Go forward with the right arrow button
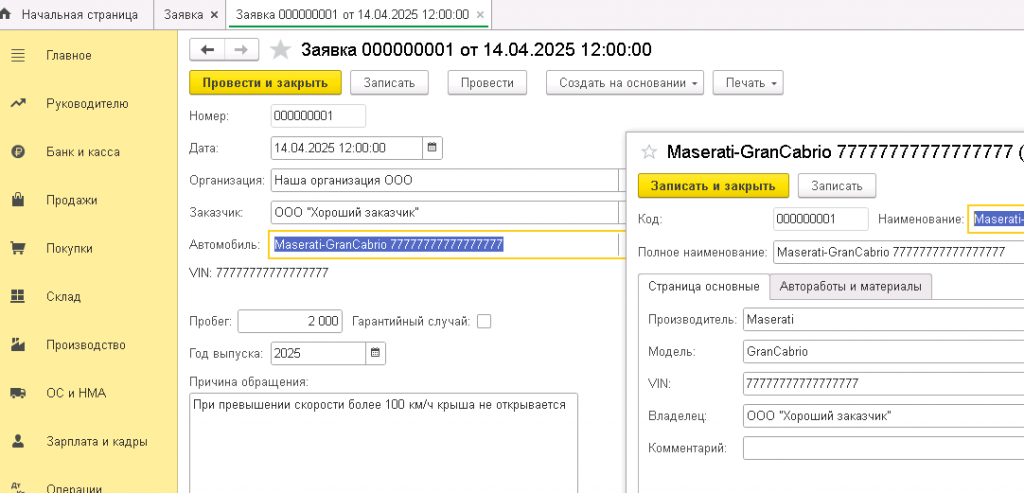Image resolution: width=1024 pixels, height=493 pixels. point(241,50)
